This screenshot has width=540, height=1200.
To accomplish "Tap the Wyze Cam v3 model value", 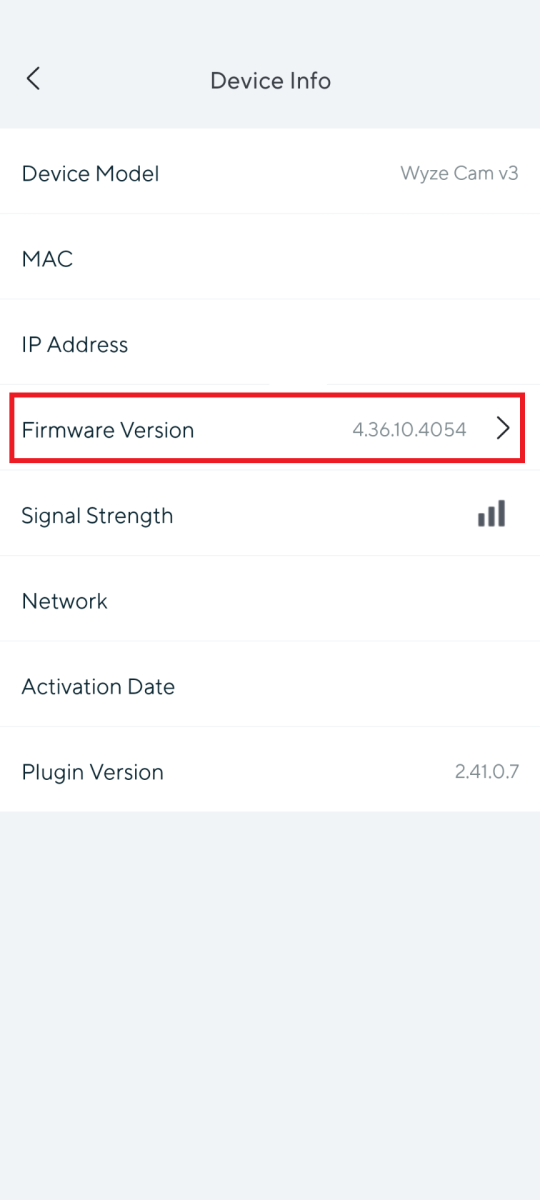I will tap(459, 173).
